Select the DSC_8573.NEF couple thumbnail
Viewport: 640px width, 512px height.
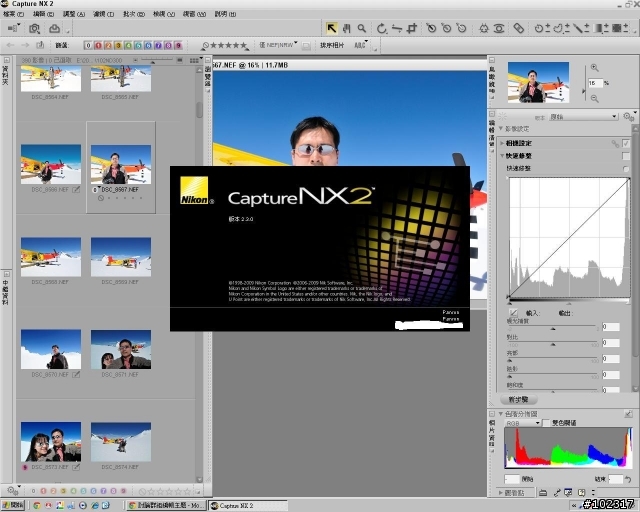[x=51, y=442]
